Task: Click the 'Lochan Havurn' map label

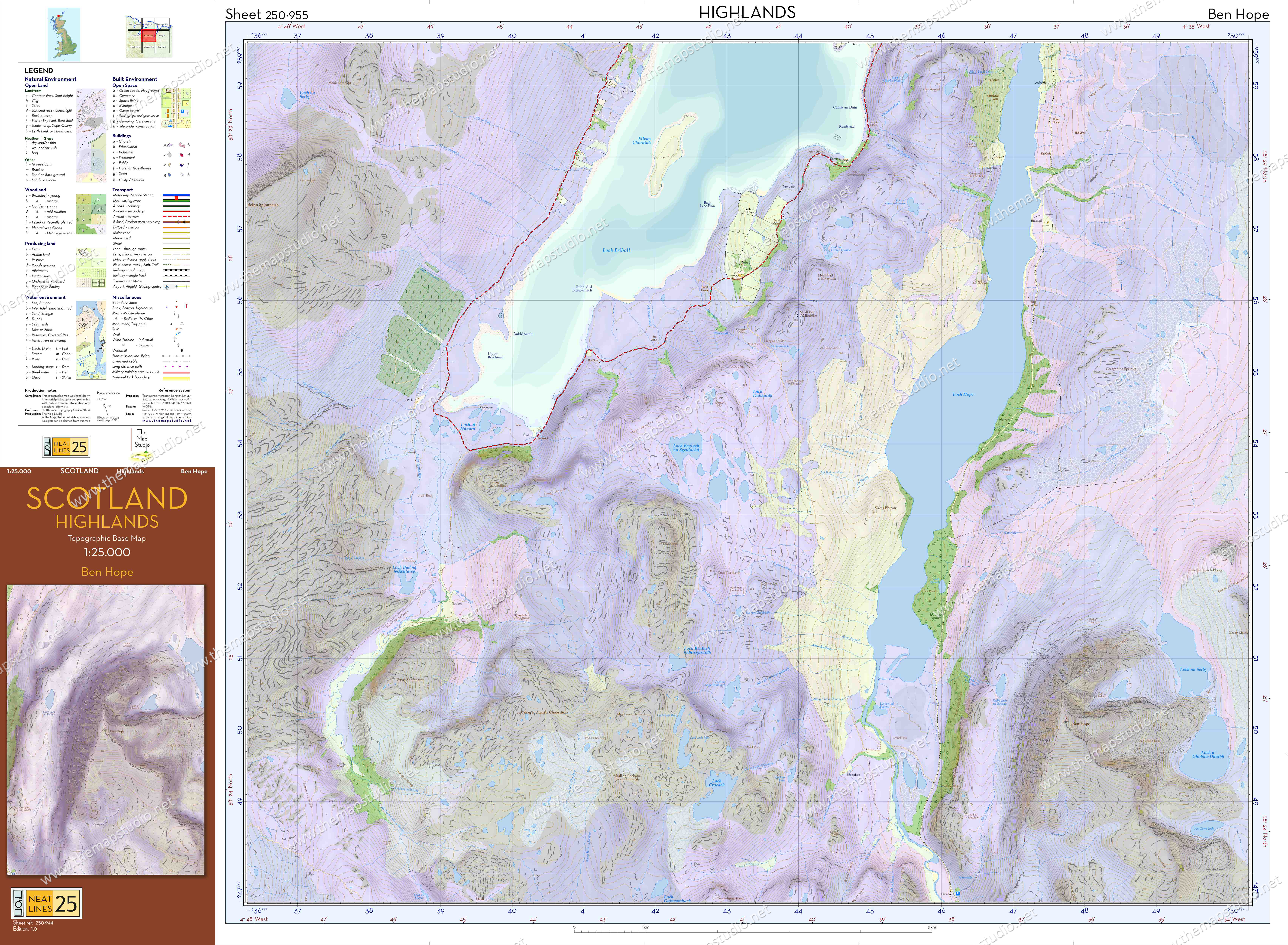Action: [468, 427]
